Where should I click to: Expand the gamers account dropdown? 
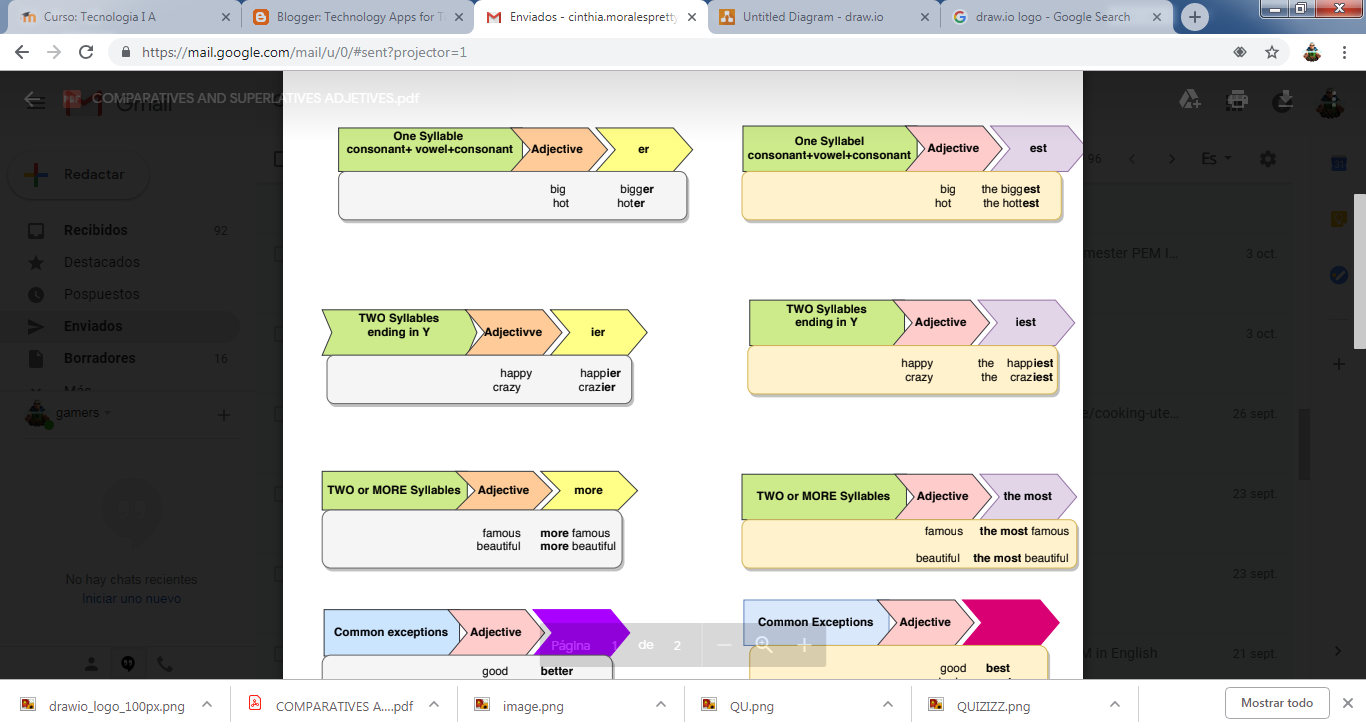(107, 413)
